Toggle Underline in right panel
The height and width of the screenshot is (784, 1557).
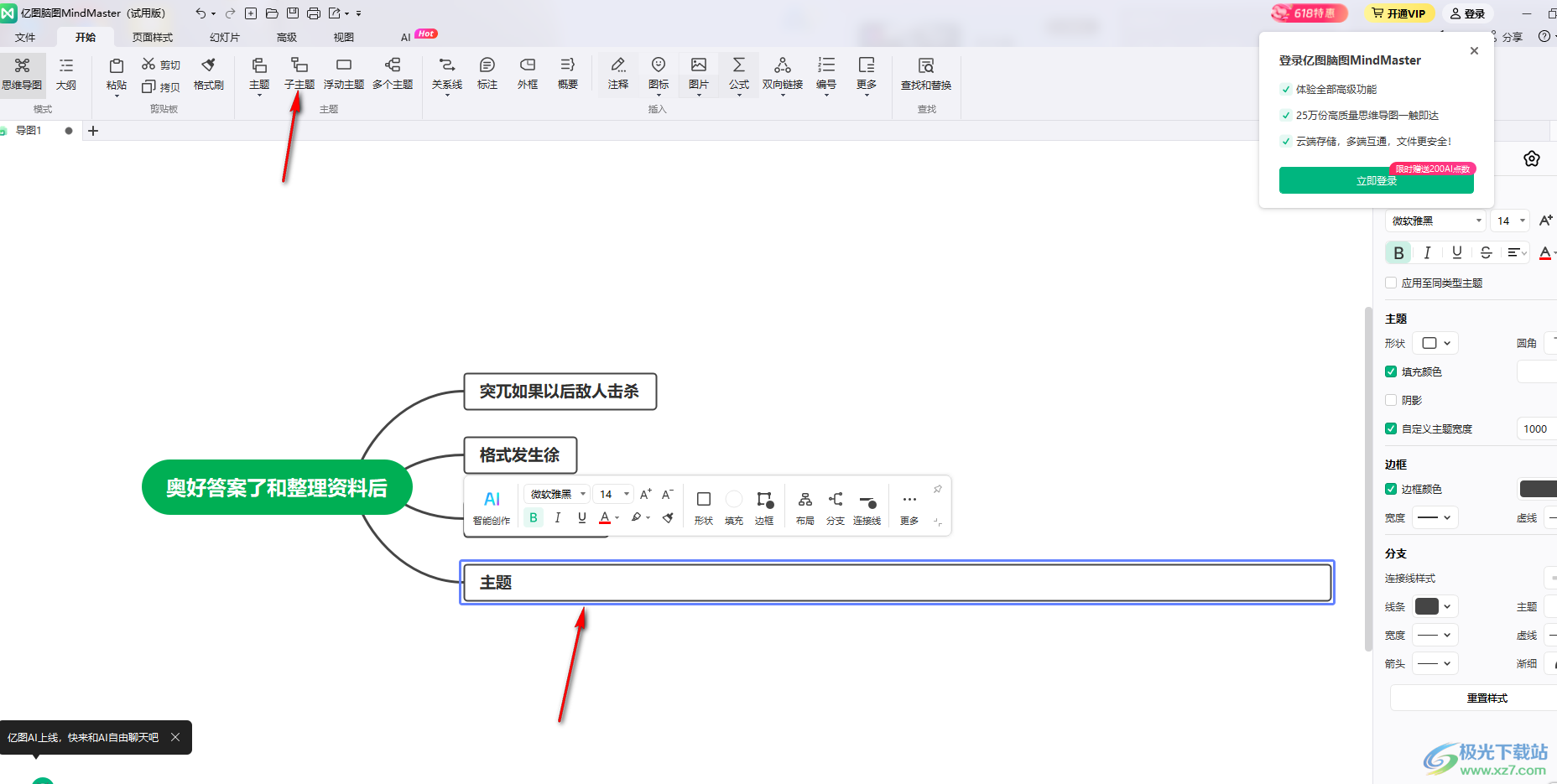point(1457,252)
